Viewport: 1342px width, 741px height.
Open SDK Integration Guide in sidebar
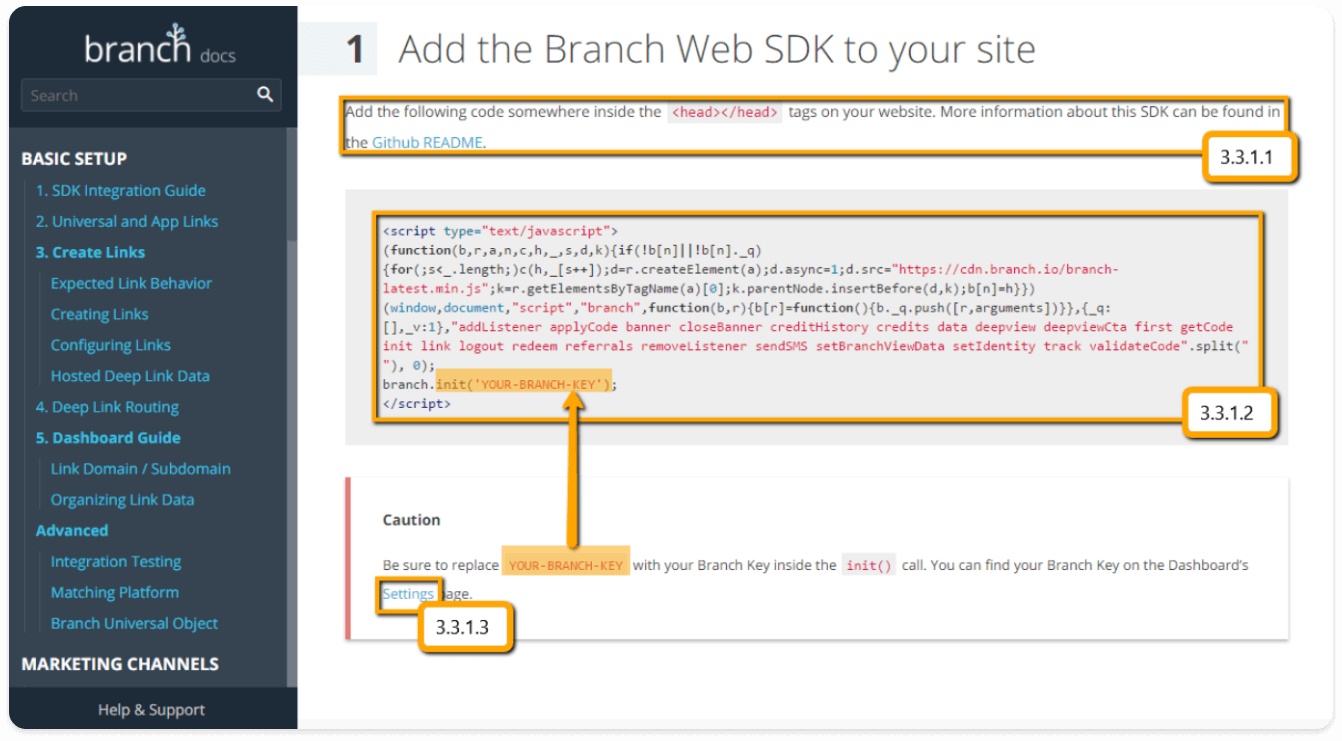(x=120, y=190)
